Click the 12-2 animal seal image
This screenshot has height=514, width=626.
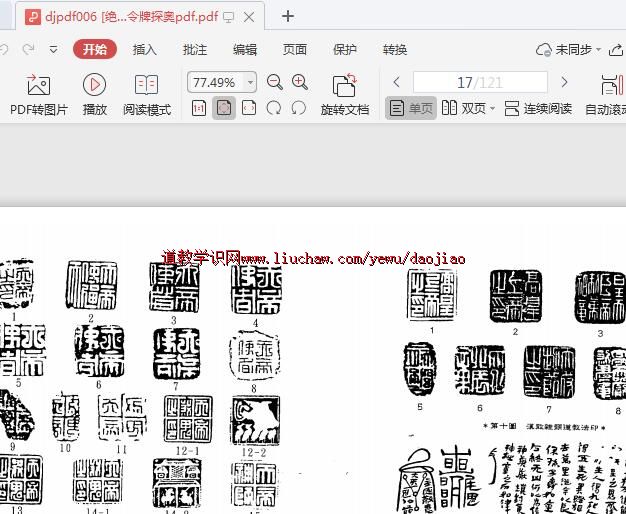coord(255,420)
